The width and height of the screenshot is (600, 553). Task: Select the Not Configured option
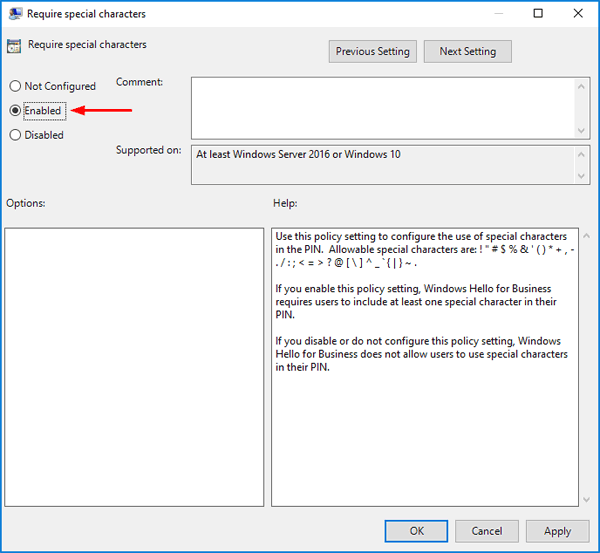(15, 87)
